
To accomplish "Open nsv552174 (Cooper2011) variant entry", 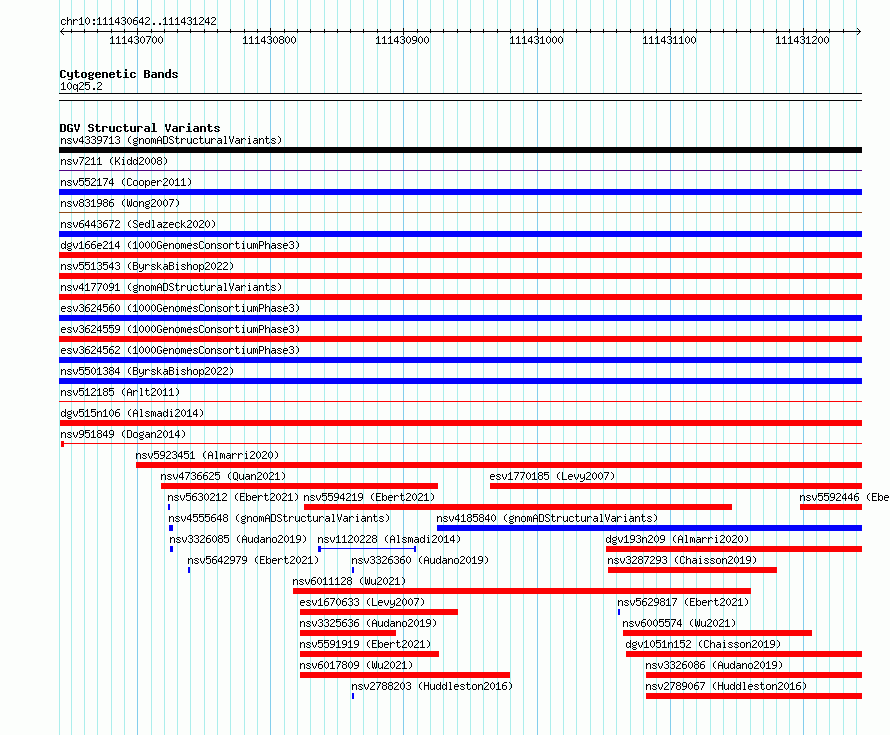I will pyautogui.click(x=126, y=182).
